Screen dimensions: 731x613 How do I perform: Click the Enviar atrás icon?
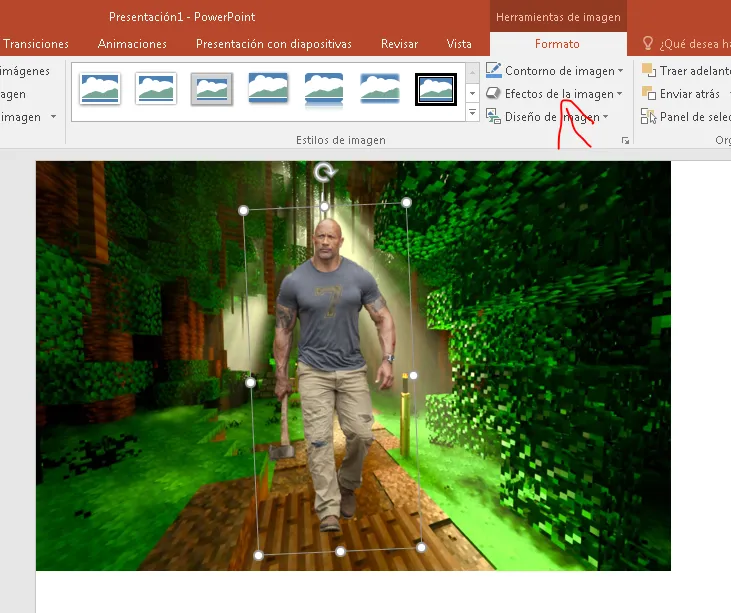648,93
